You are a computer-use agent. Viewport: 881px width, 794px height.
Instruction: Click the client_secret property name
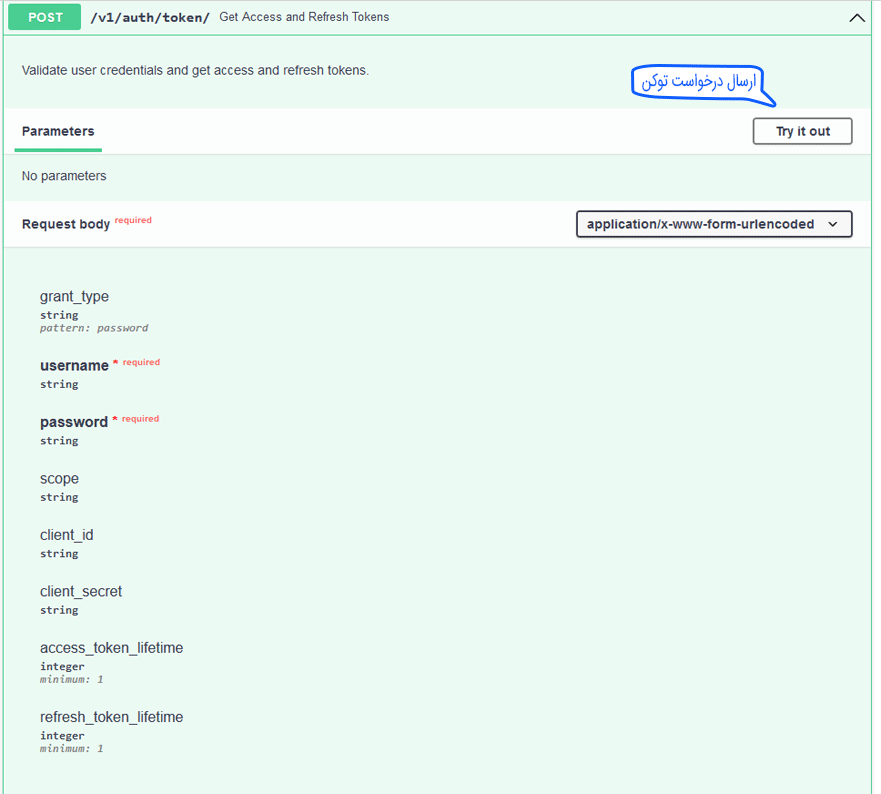tap(81, 592)
